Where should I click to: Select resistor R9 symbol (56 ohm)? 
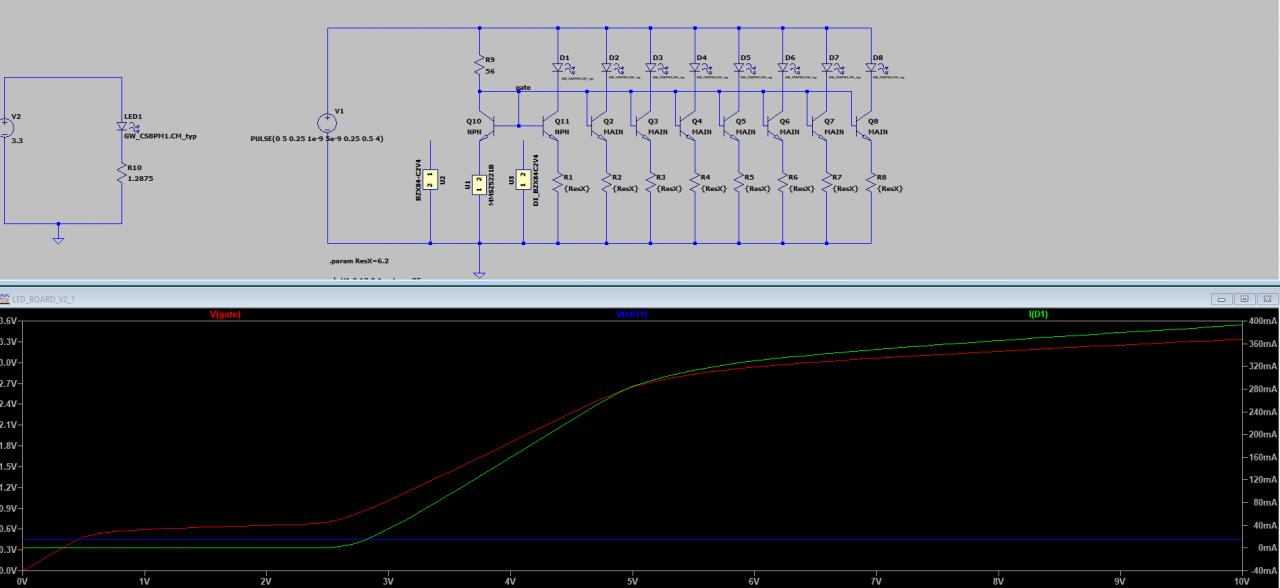coord(480,66)
